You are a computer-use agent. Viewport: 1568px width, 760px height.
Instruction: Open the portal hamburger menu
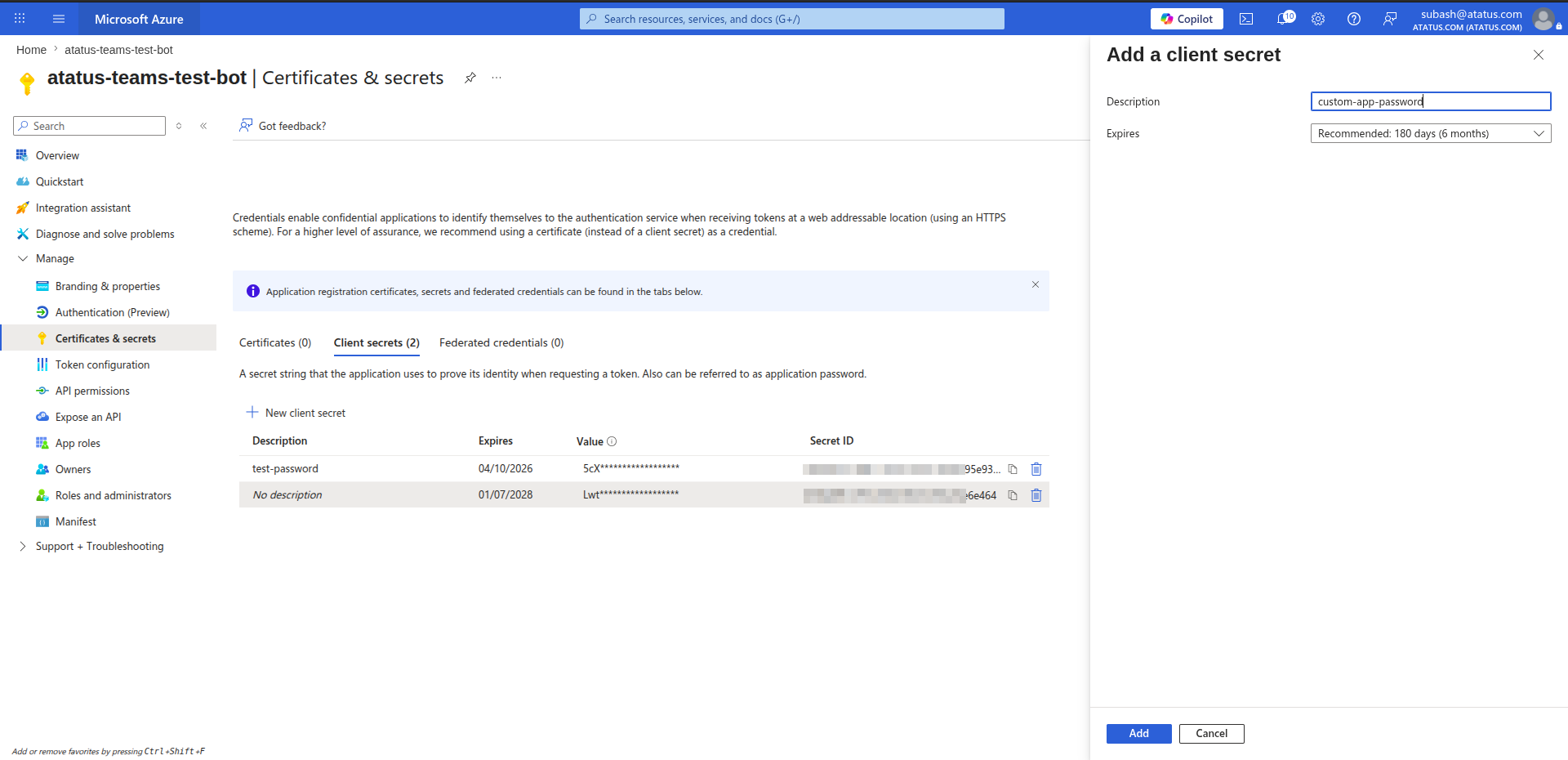point(59,18)
